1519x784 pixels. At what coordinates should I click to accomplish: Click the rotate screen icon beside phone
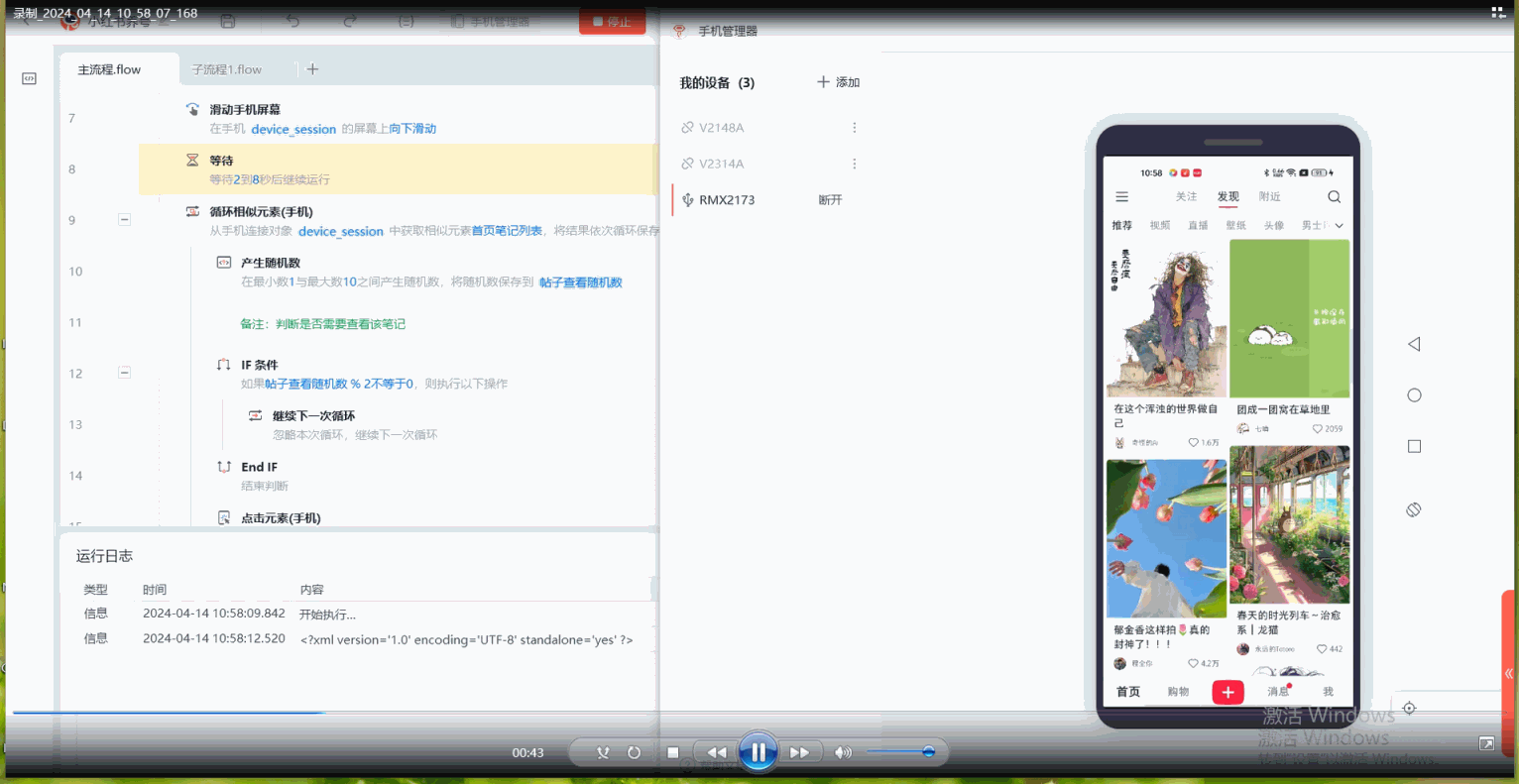click(x=1414, y=509)
